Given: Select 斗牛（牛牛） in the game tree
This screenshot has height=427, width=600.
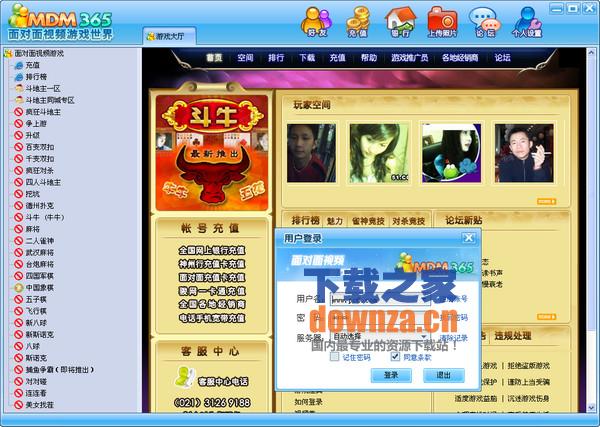Looking at the screenshot, I should pos(45,217).
